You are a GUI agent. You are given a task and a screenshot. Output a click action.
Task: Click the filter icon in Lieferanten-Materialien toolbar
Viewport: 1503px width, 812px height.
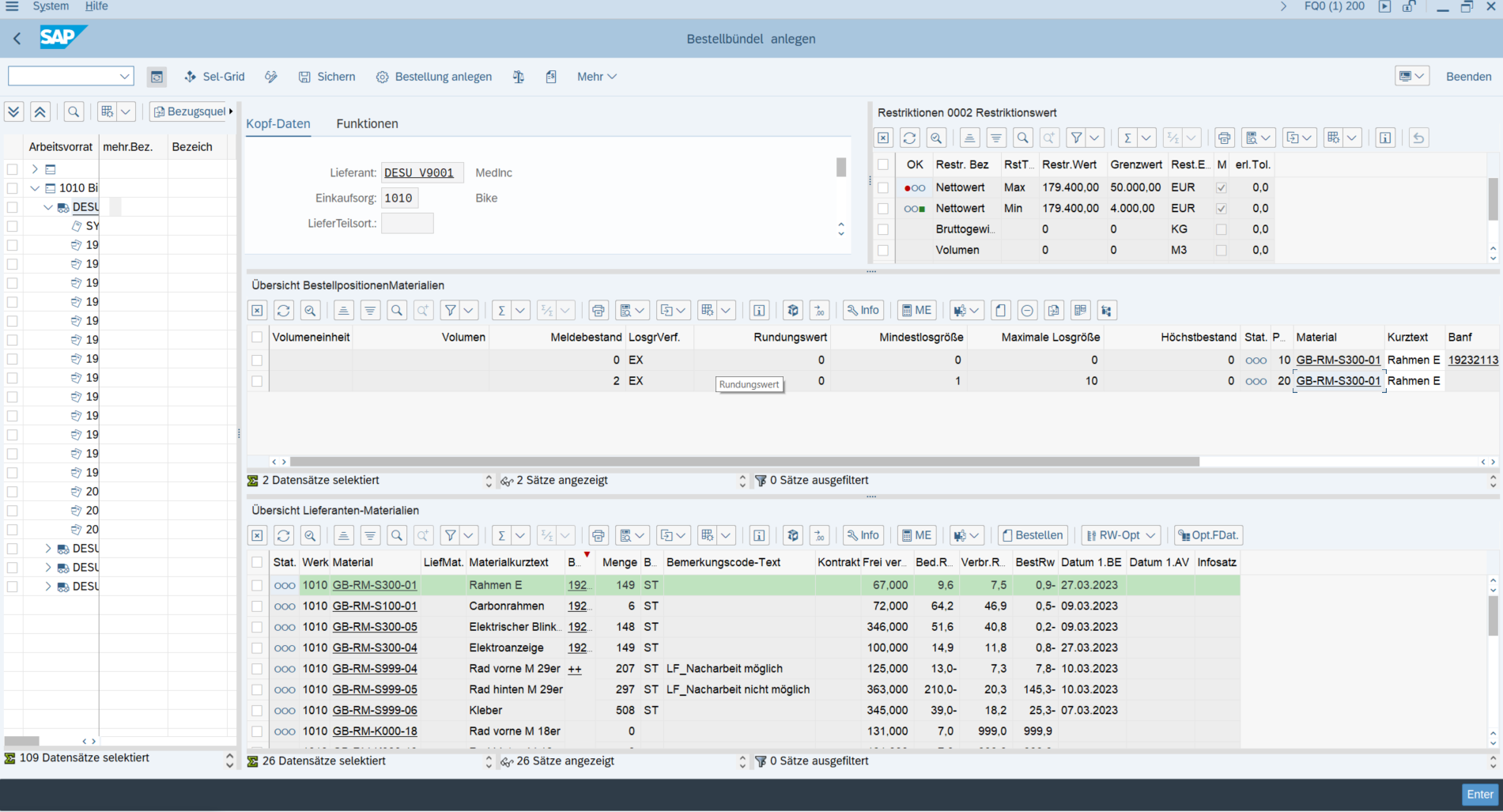click(450, 535)
